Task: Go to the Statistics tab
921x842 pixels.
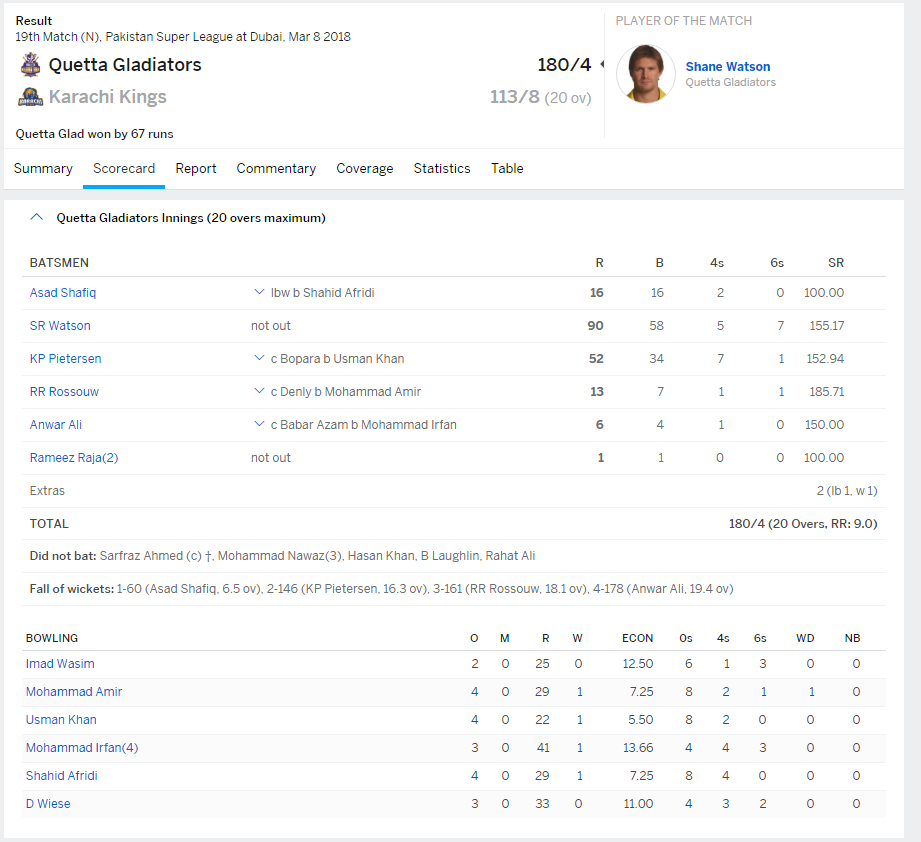Action: point(442,169)
